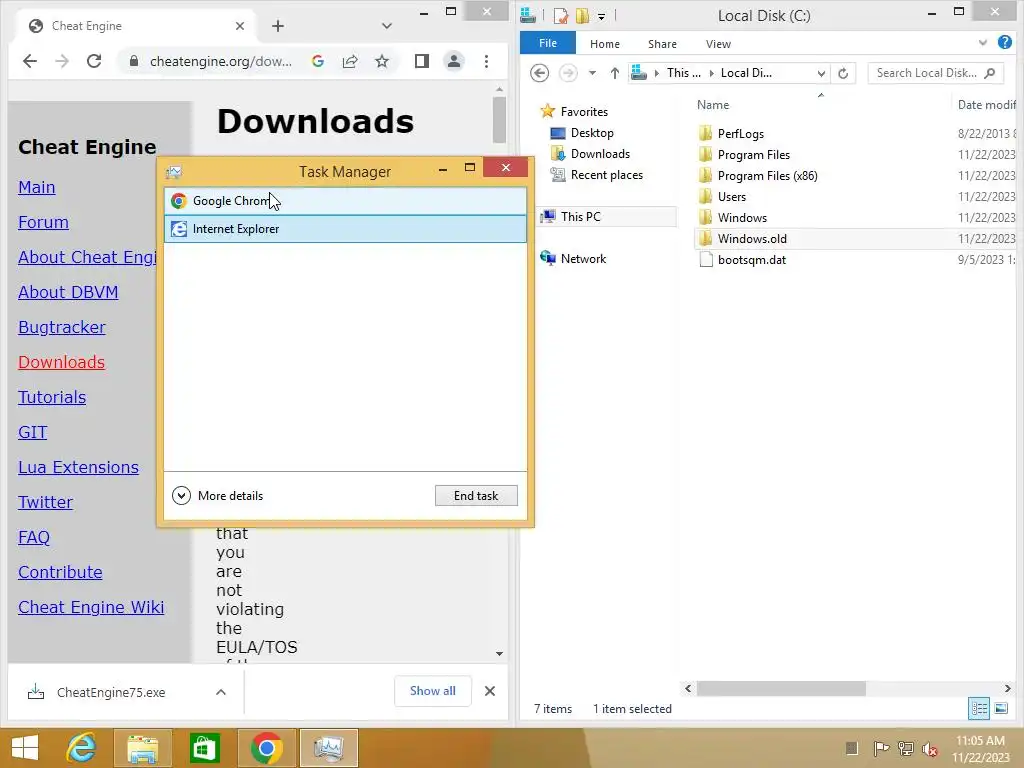This screenshot has width=1024, height=768.
Task: Bookmark this page with the star icon
Action: click(x=382, y=61)
